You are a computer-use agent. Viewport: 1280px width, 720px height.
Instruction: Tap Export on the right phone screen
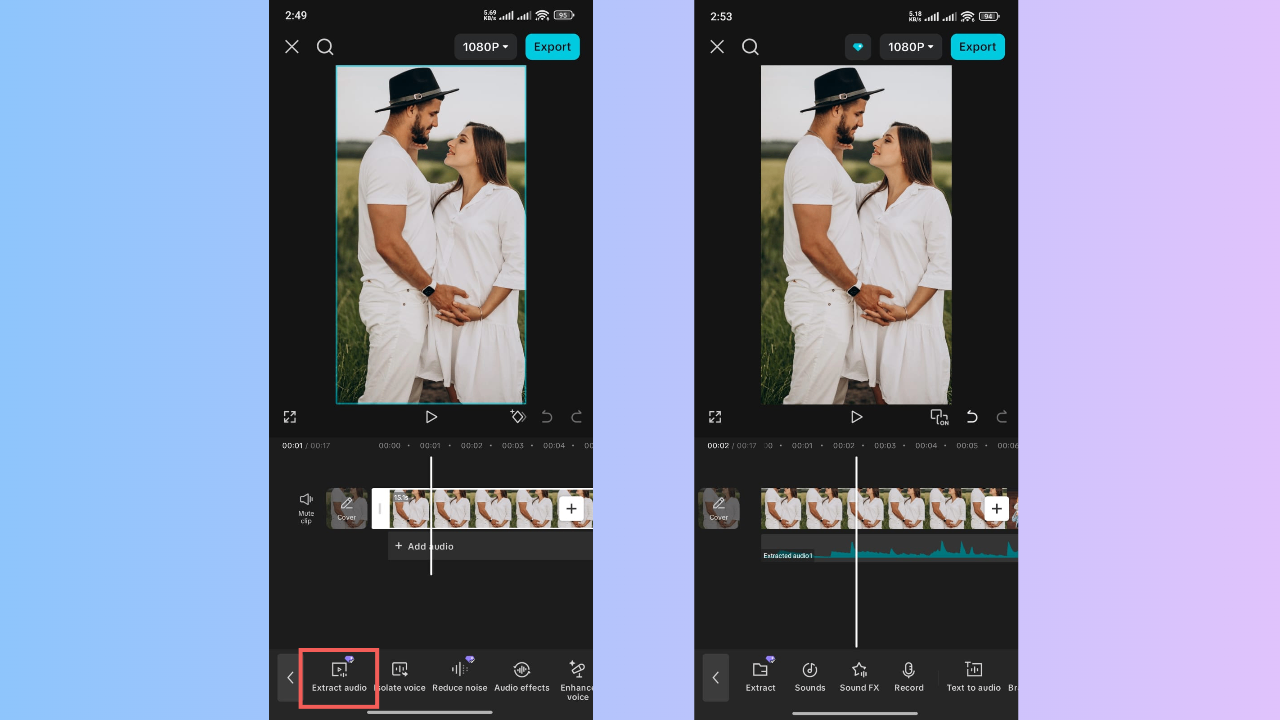click(977, 47)
